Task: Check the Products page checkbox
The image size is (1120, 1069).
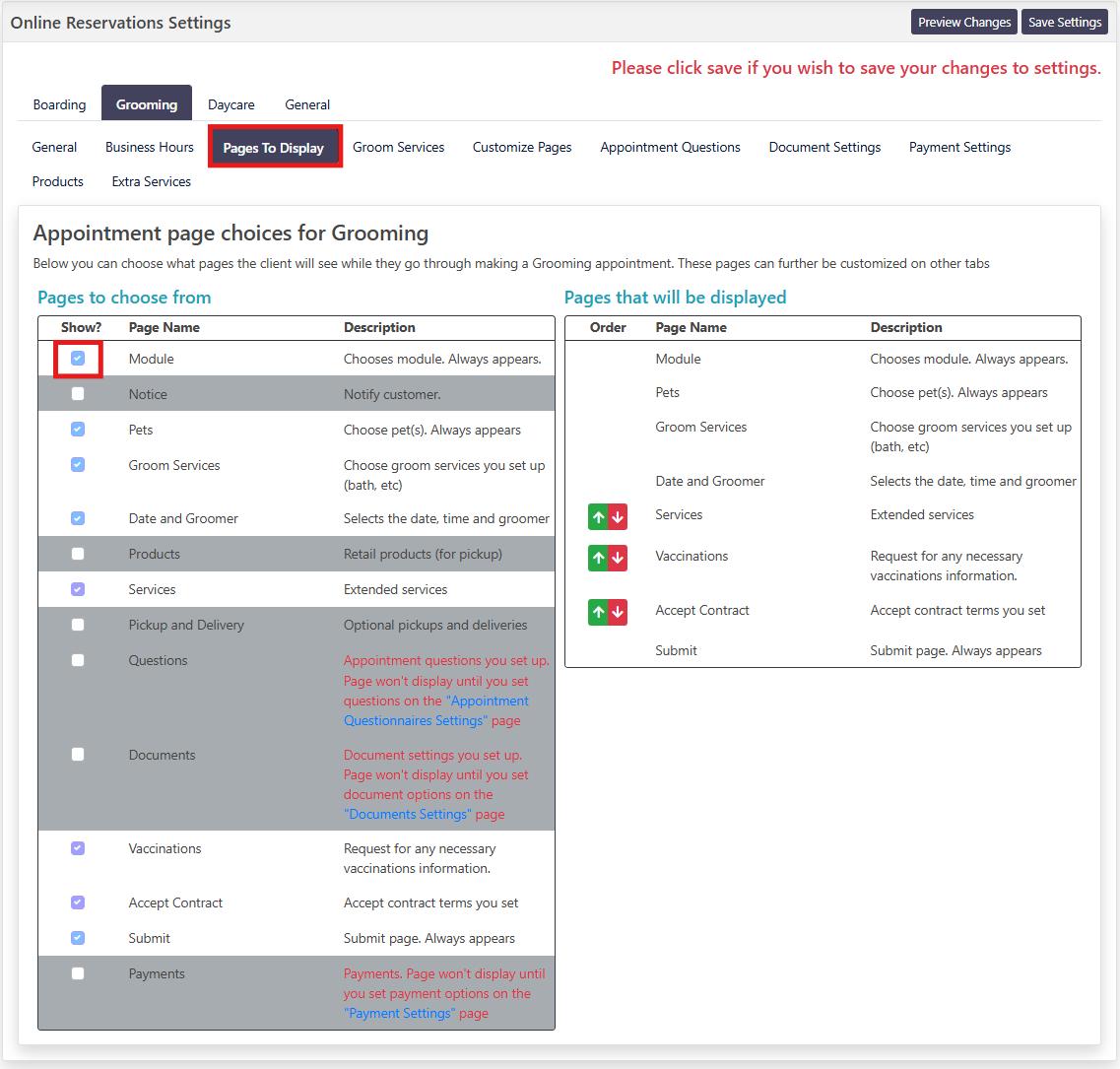Action: point(78,554)
